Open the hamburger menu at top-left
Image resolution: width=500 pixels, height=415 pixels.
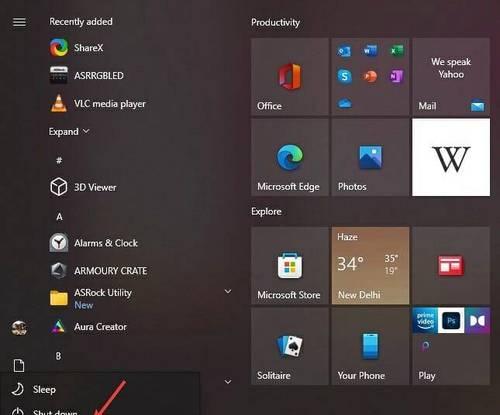click(19, 22)
